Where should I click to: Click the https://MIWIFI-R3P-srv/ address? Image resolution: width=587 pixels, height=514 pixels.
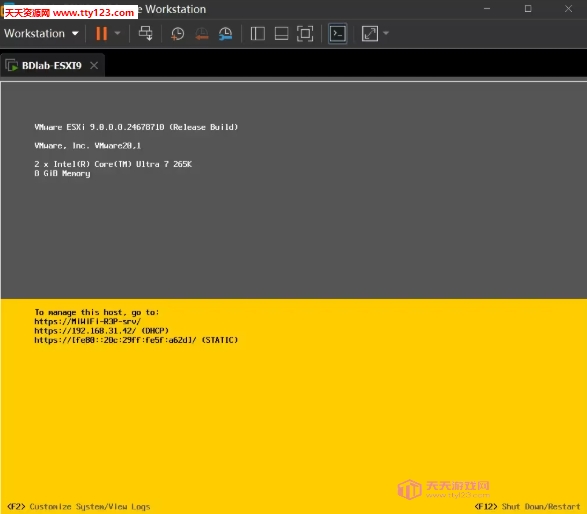coord(88,322)
